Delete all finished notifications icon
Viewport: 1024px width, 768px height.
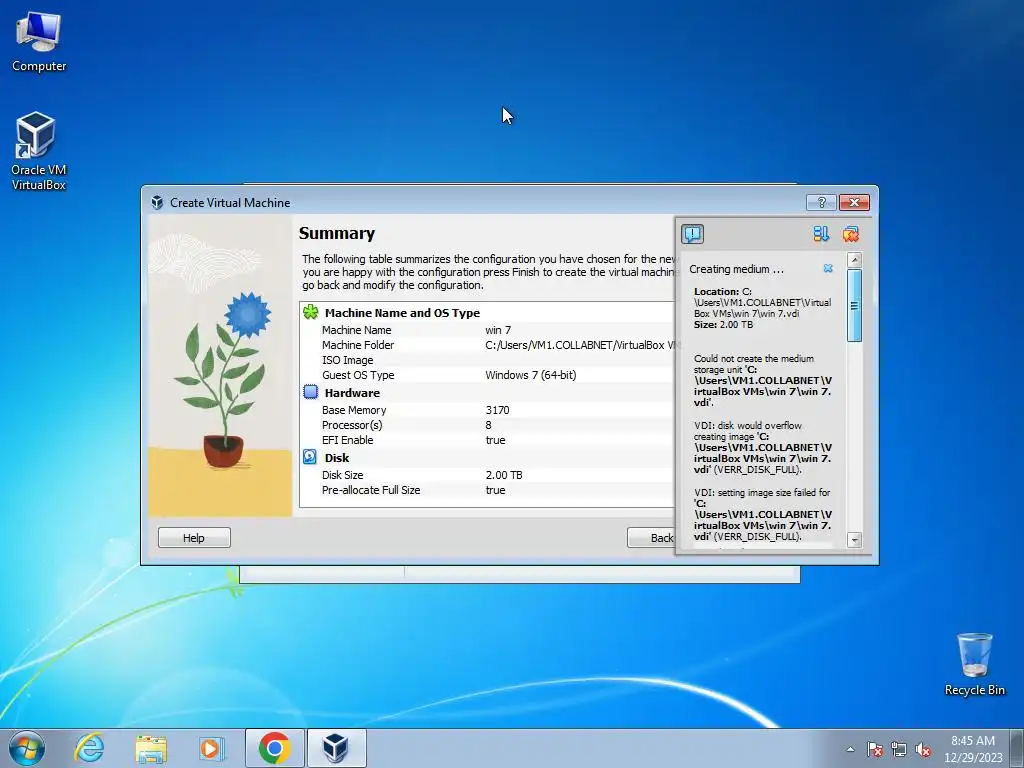coord(850,234)
